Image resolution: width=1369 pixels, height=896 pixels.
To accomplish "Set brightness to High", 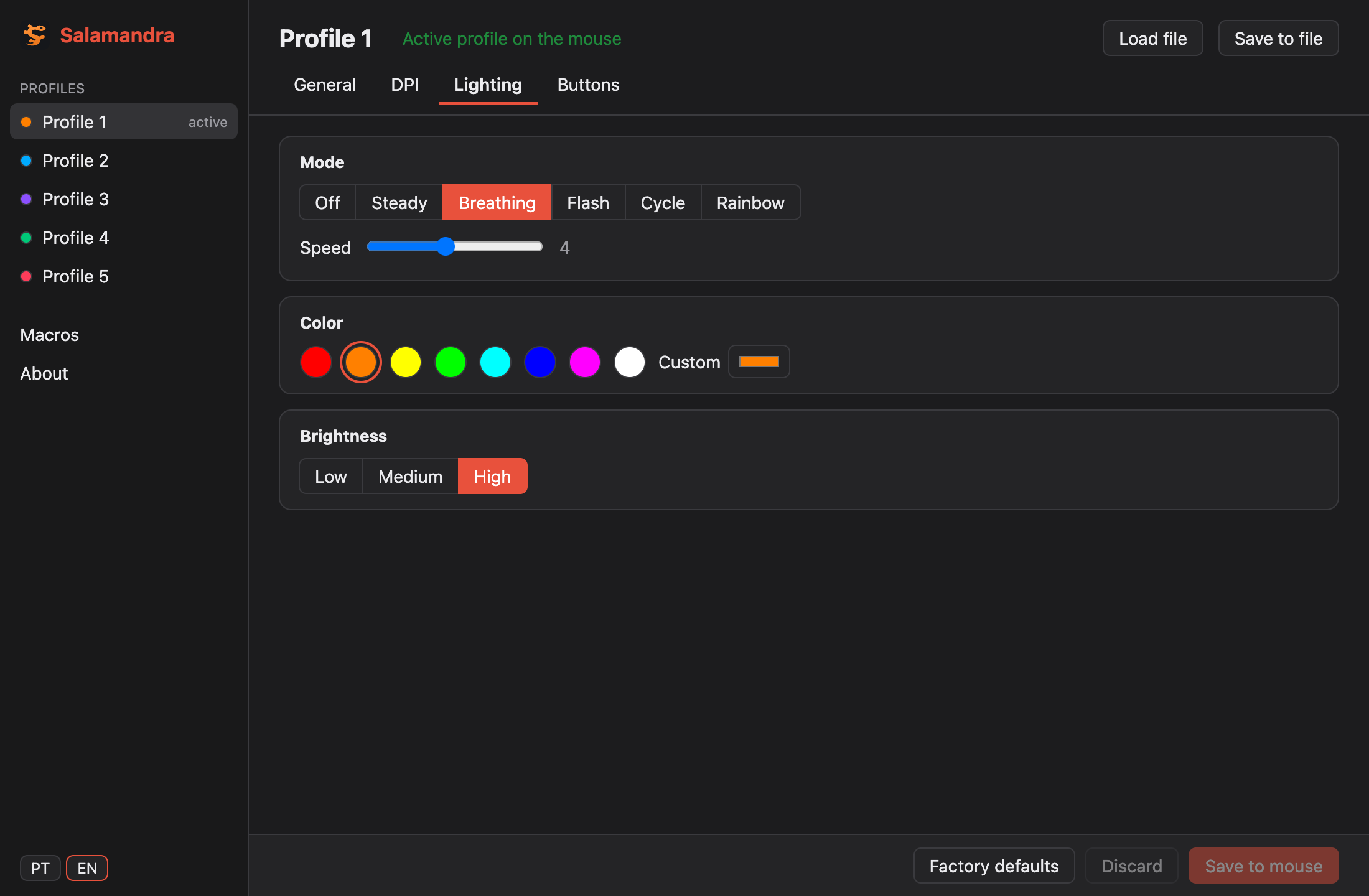I will [492, 477].
